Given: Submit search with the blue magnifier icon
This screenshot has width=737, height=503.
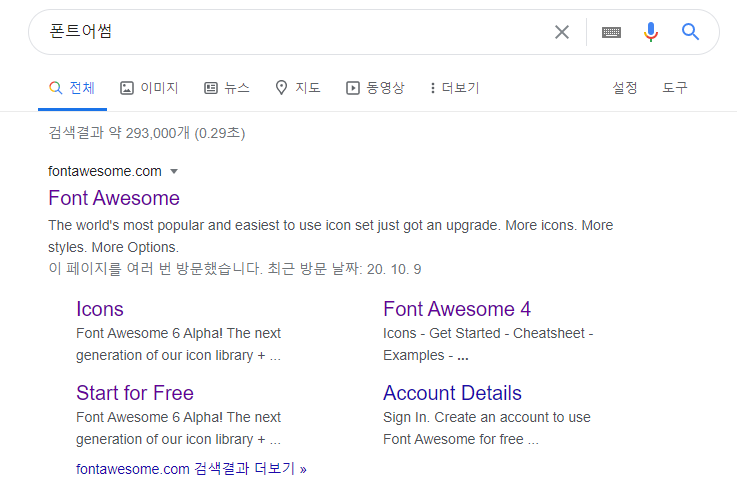Looking at the screenshot, I should 690,32.
